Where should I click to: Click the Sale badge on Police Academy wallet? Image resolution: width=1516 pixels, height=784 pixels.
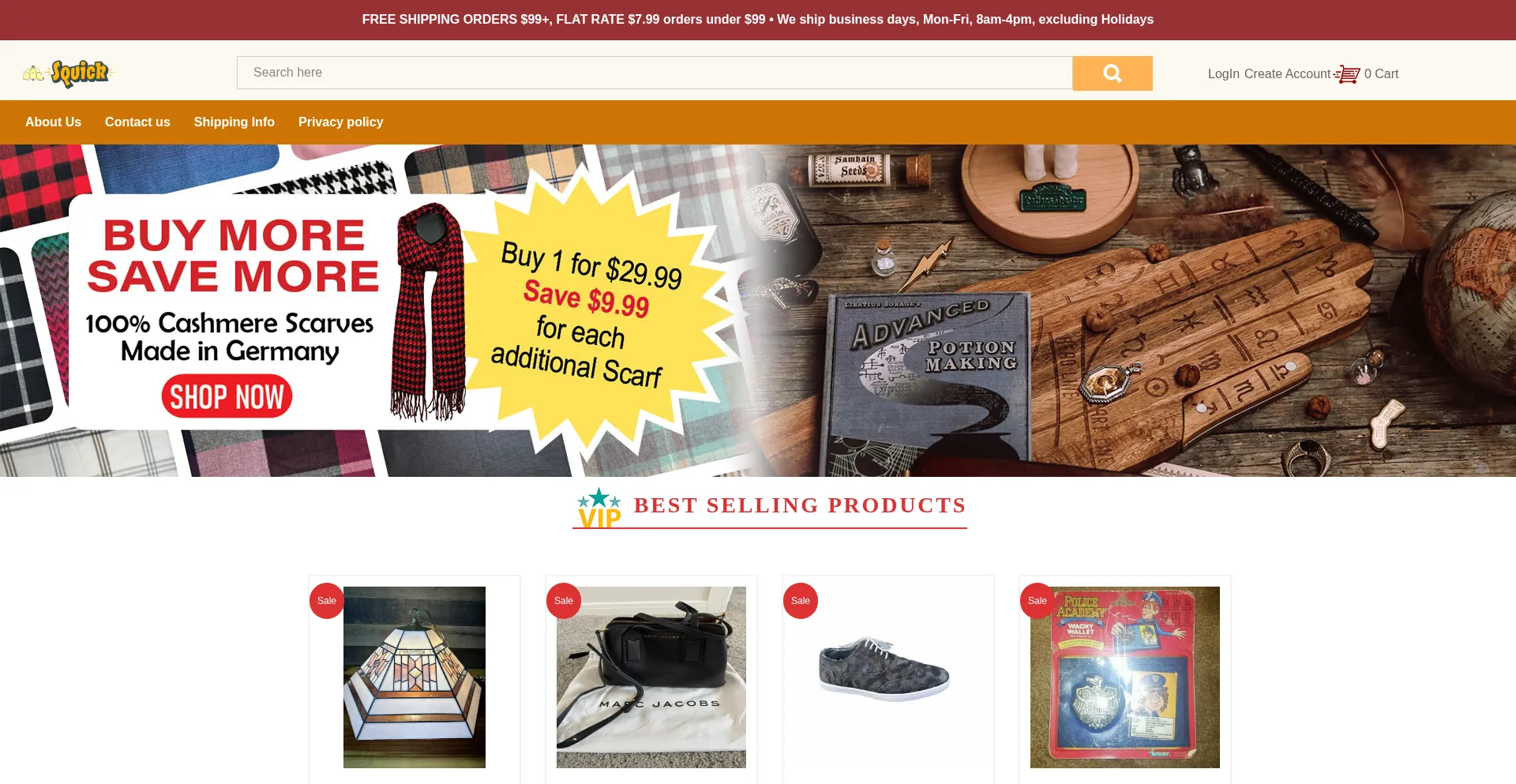[1038, 601]
